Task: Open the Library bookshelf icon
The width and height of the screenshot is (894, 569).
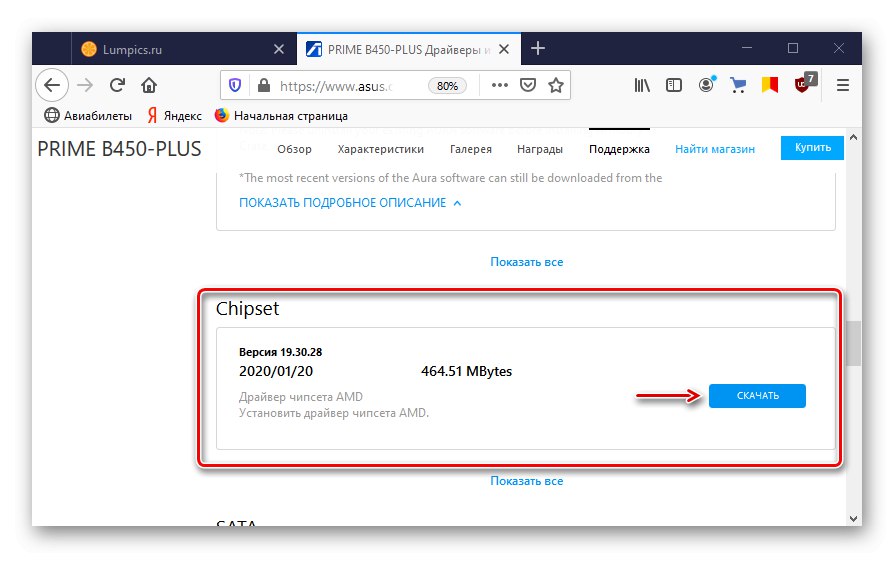Action: pos(642,86)
